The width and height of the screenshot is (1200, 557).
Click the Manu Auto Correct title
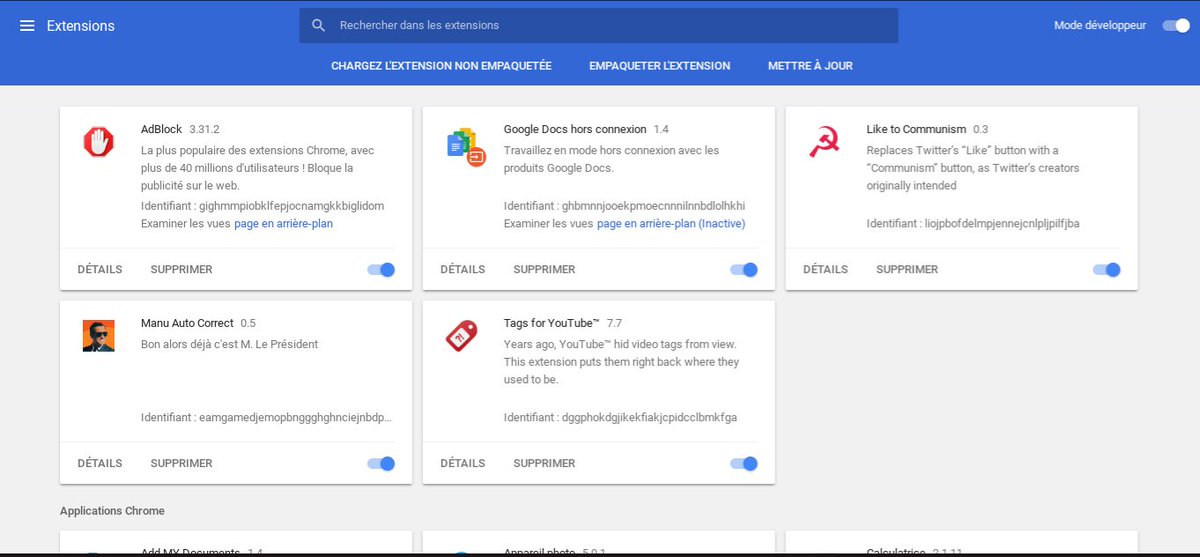pyautogui.click(x=187, y=323)
